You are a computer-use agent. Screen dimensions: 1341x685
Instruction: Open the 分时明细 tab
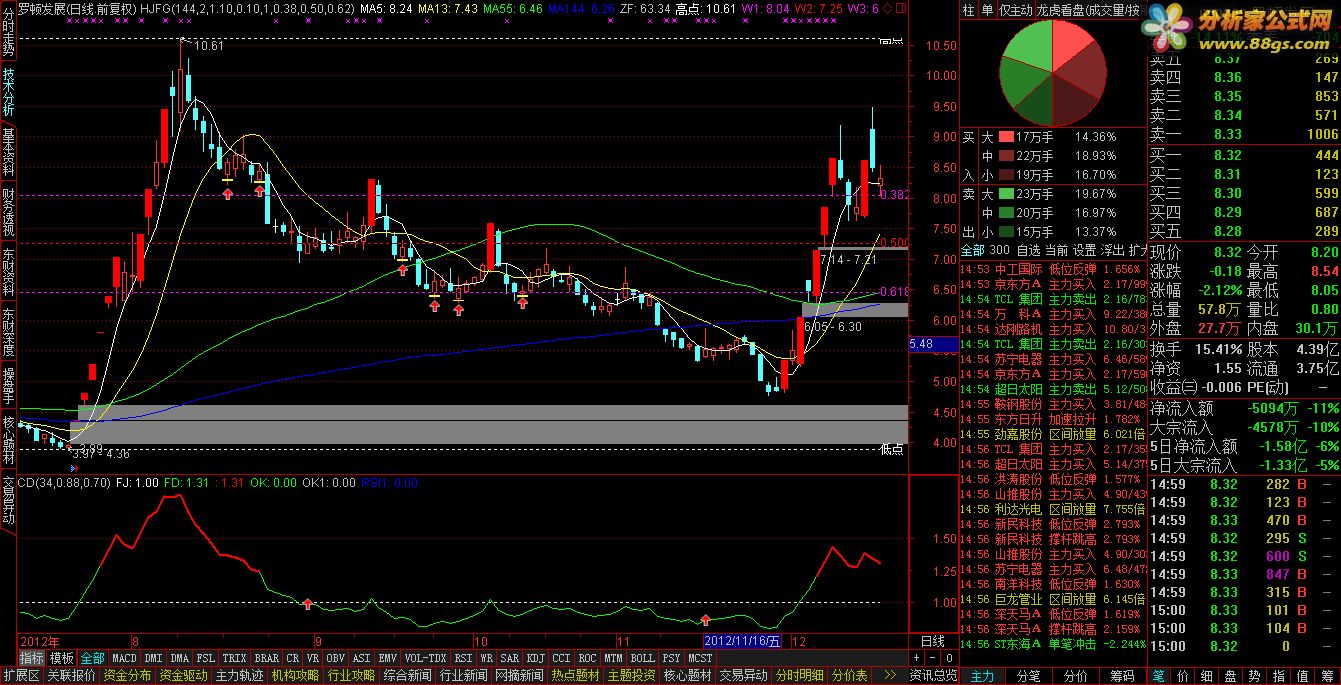(799, 676)
